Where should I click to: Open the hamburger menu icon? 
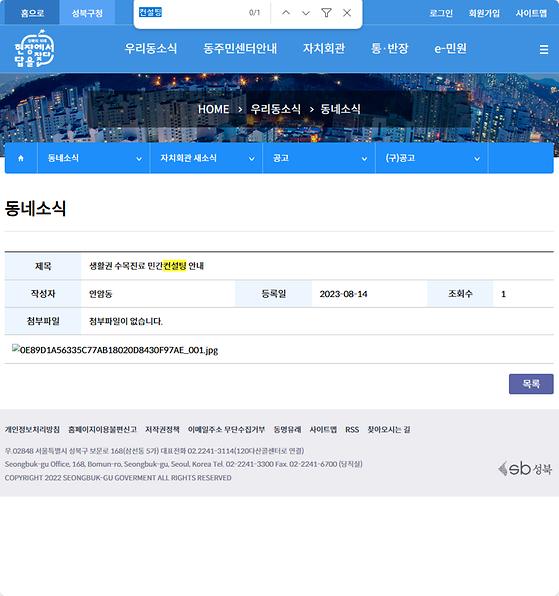coord(544,49)
